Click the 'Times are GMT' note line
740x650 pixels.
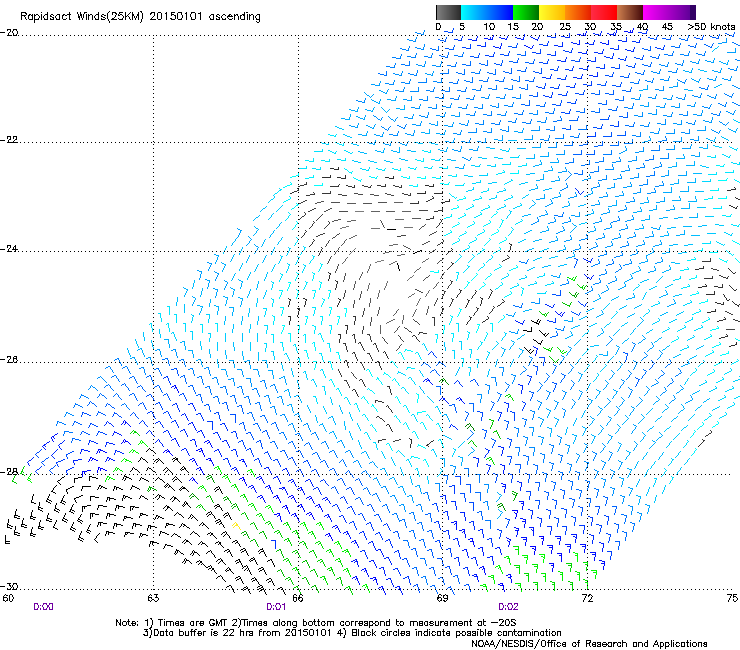point(316,623)
